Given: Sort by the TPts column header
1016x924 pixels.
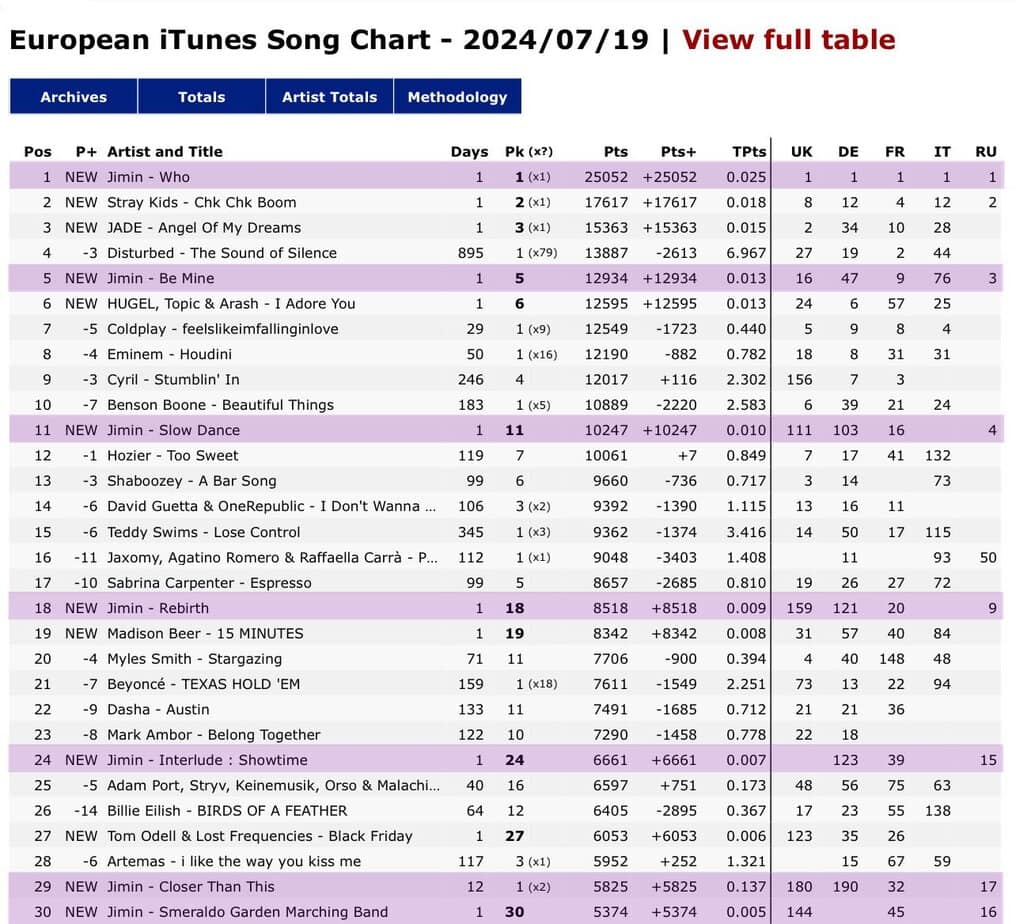Looking at the screenshot, I should coord(749,152).
